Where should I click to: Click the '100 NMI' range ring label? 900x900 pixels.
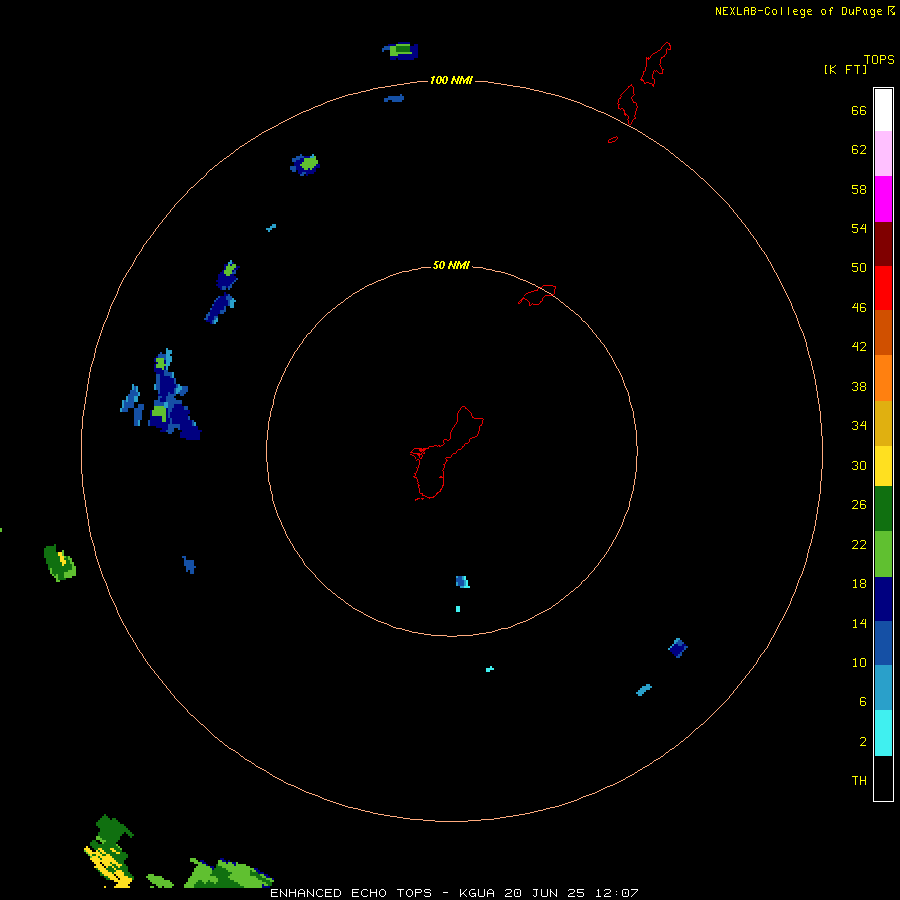(451, 80)
